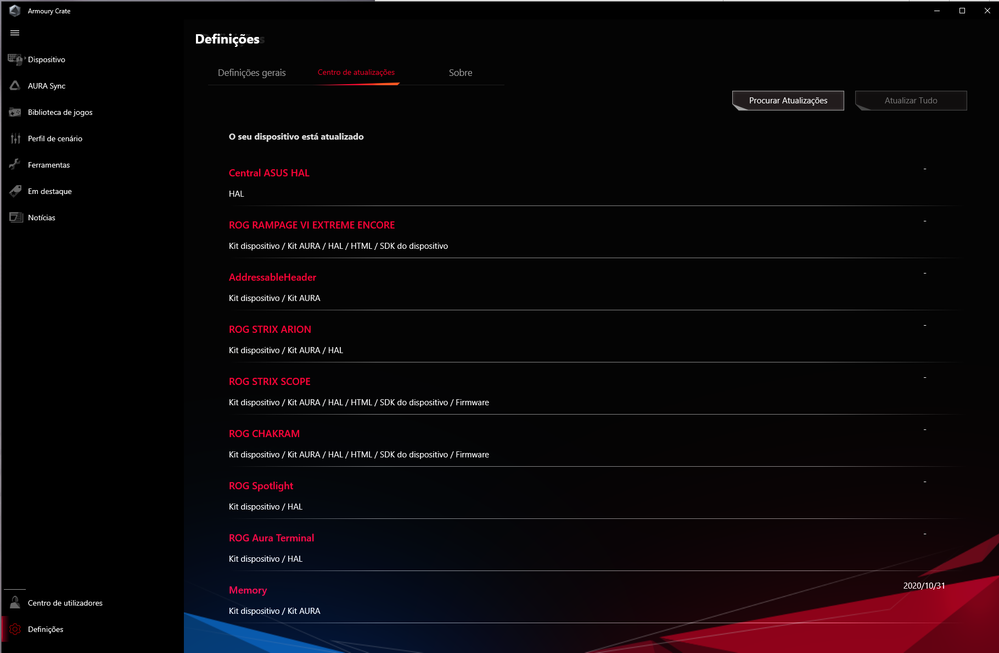Viewport: 999px width, 653px height.
Task: Select ROG CHAKRAM entry title
Action: (x=264, y=434)
